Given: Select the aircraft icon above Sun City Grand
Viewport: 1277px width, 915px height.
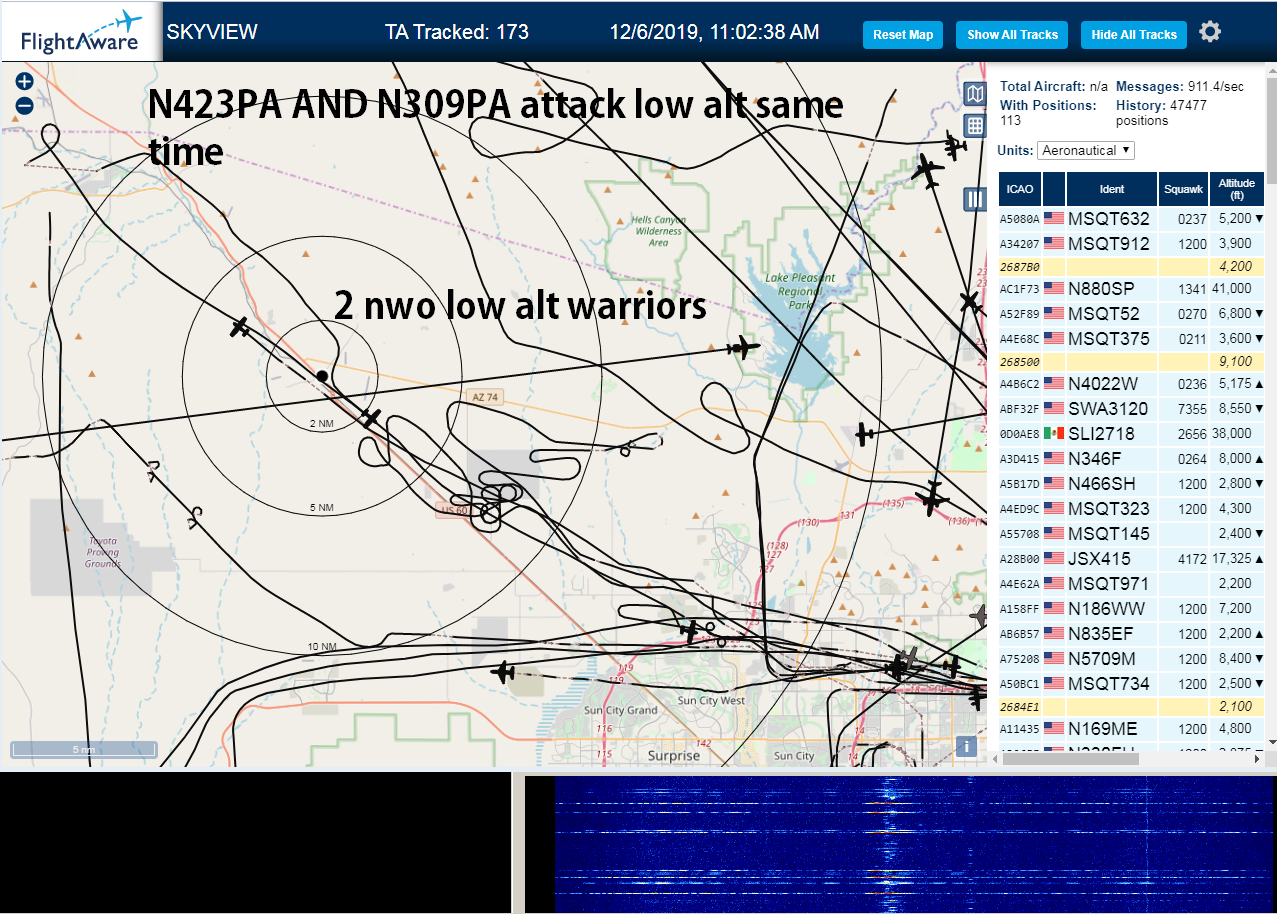Looking at the screenshot, I should pyautogui.click(x=503, y=673).
